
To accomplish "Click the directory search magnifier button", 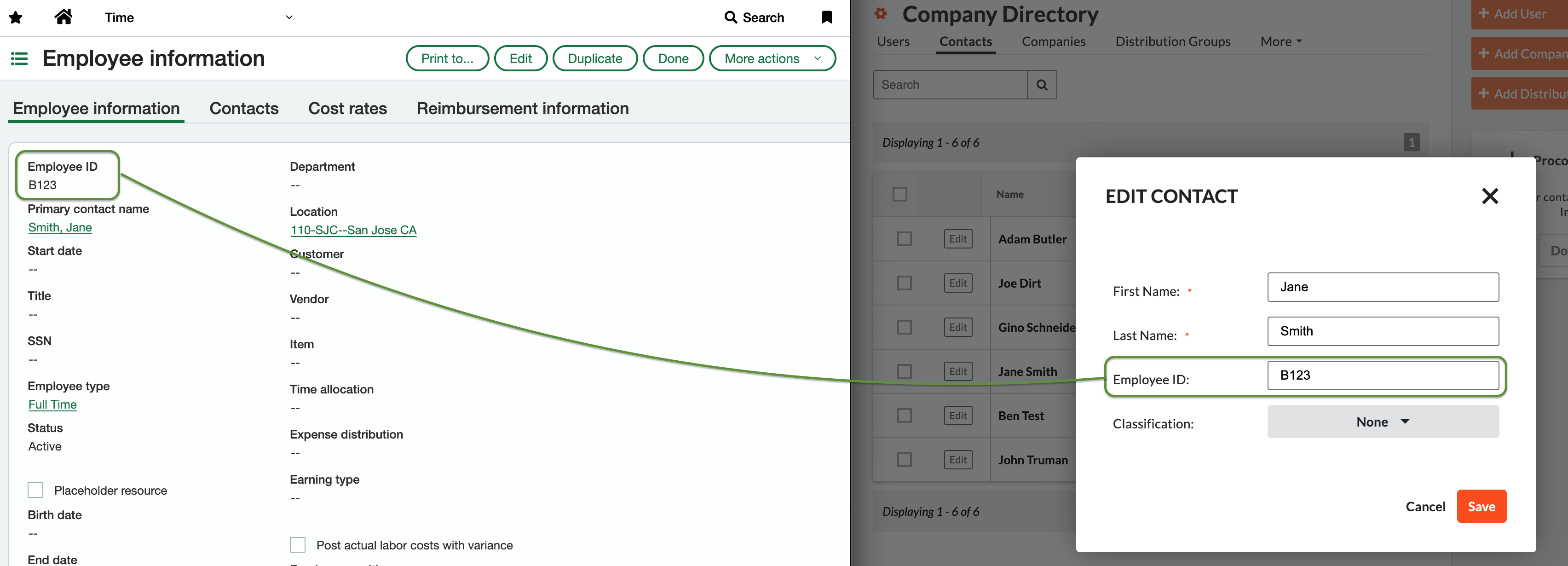I will coord(1042,85).
